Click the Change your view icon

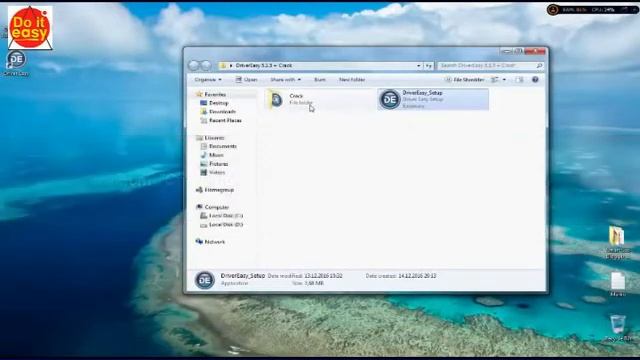point(495,80)
